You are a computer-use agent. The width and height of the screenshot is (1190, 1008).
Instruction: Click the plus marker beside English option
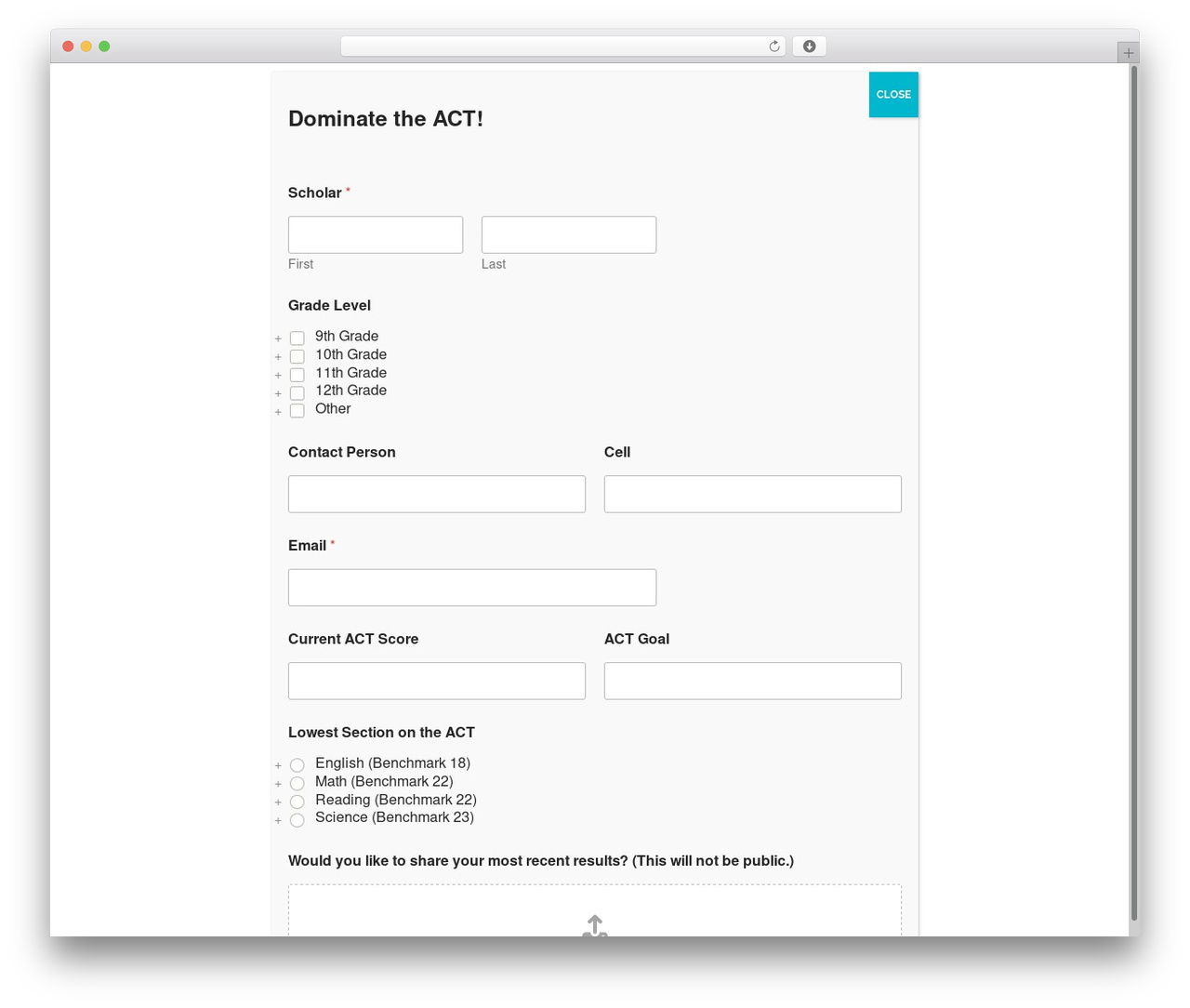coord(278,766)
